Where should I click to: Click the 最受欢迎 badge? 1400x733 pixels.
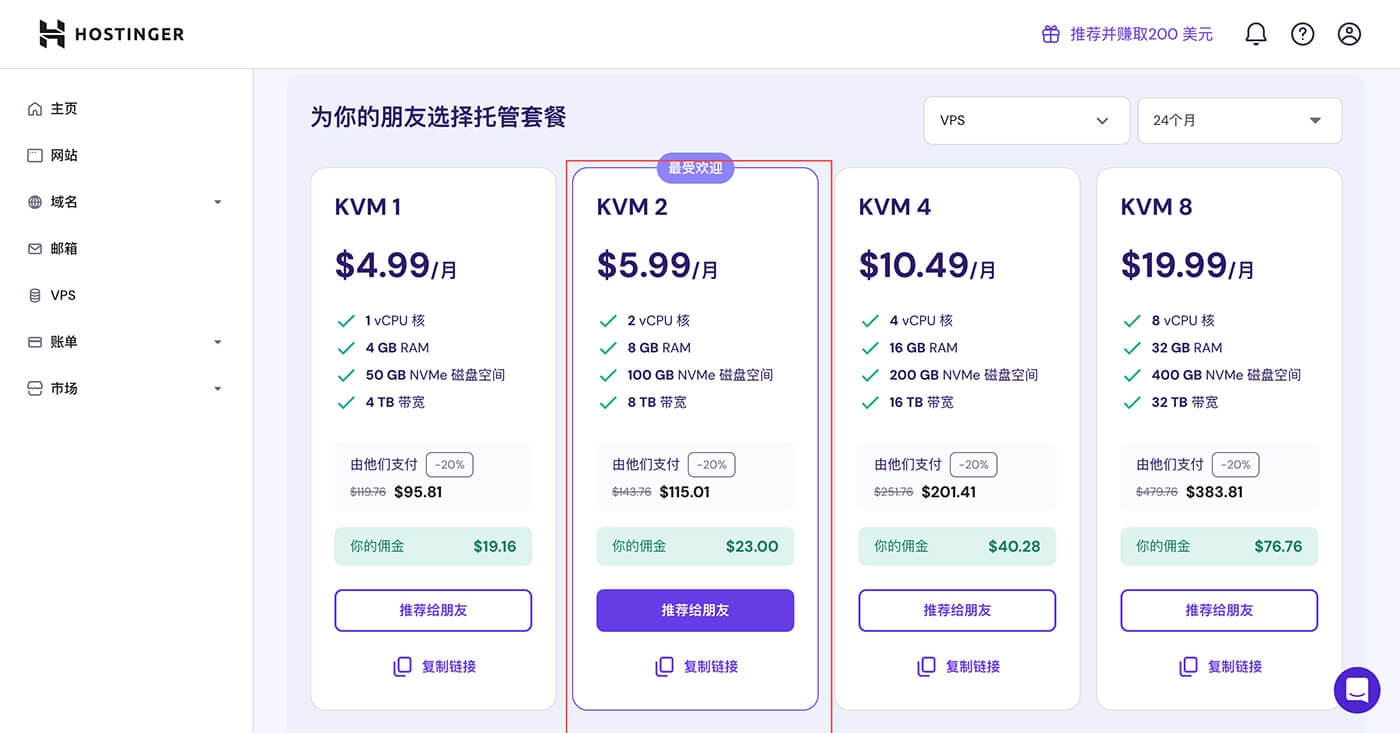(x=695, y=168)
